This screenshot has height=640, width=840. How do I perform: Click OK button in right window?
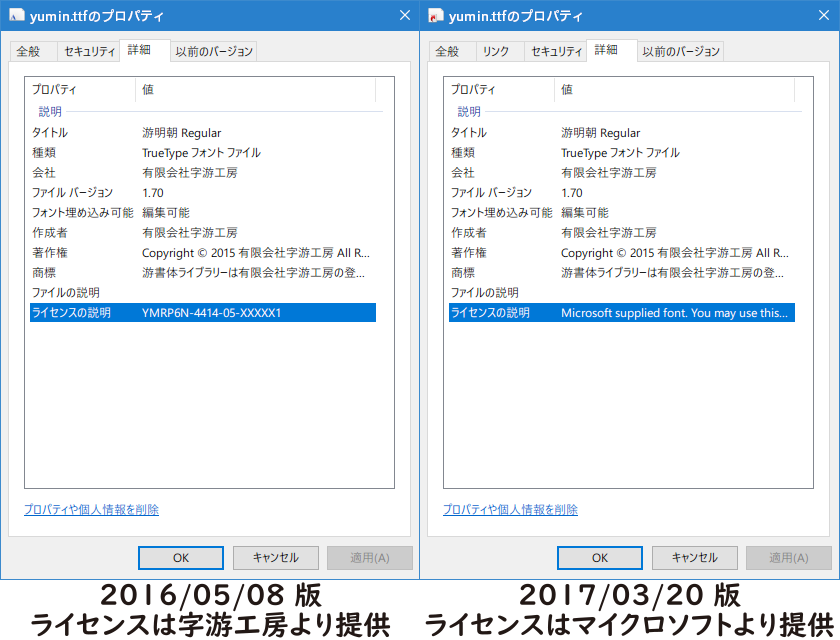tap(600, 558)
